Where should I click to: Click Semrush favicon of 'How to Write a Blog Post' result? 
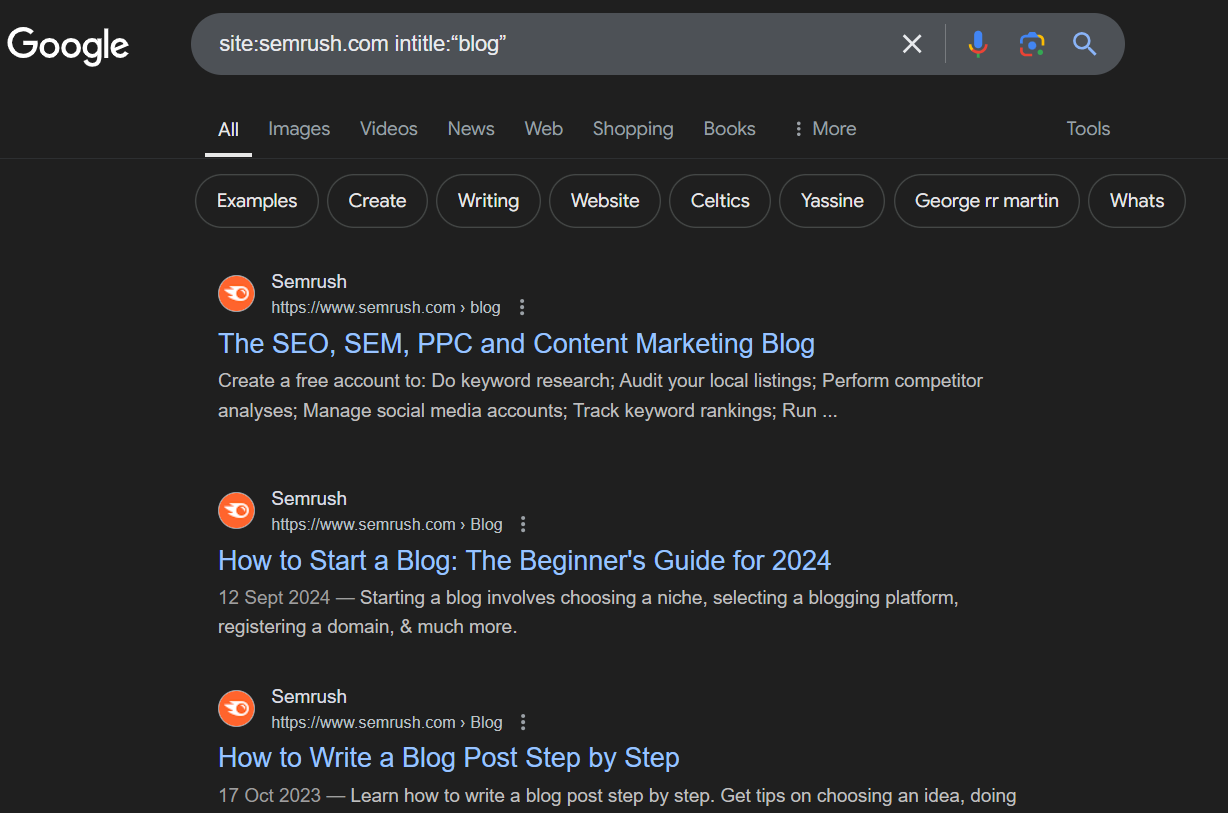(237, 709)
